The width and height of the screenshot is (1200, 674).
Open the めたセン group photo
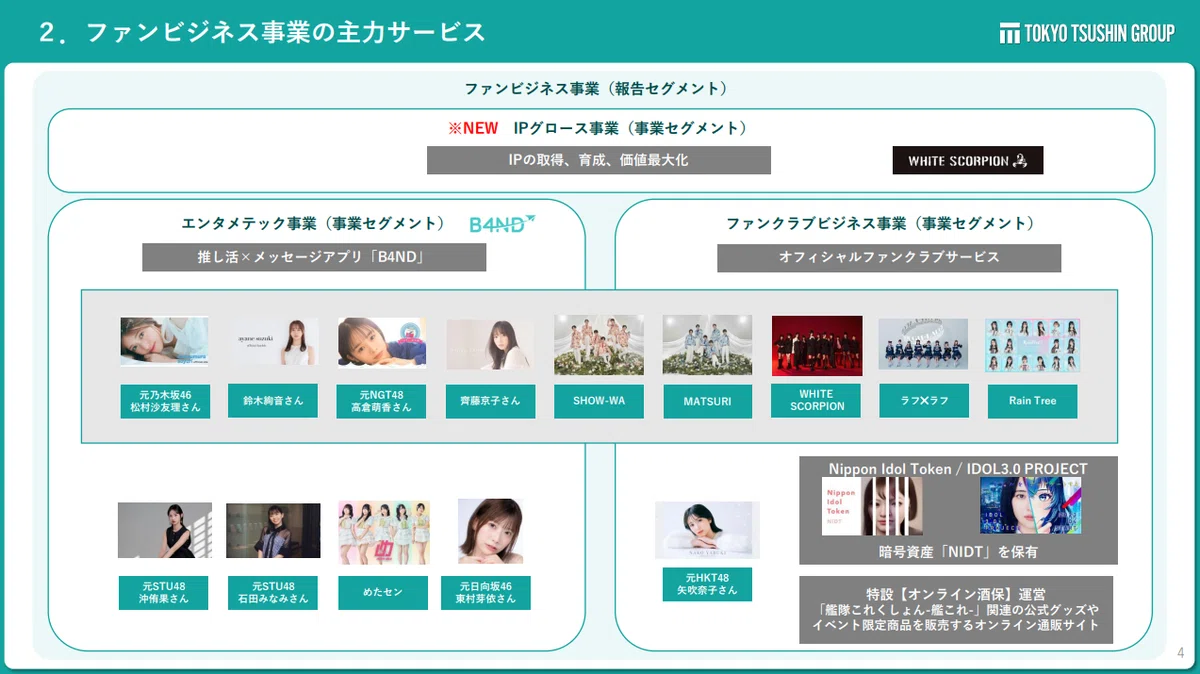(384, 532)
